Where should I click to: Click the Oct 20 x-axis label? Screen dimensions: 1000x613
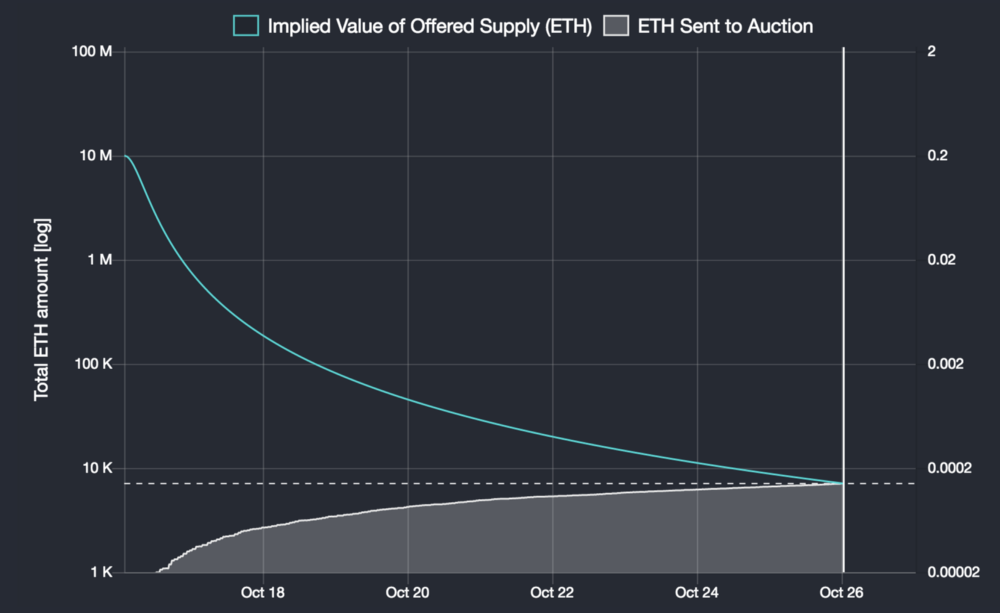(408, 592)
